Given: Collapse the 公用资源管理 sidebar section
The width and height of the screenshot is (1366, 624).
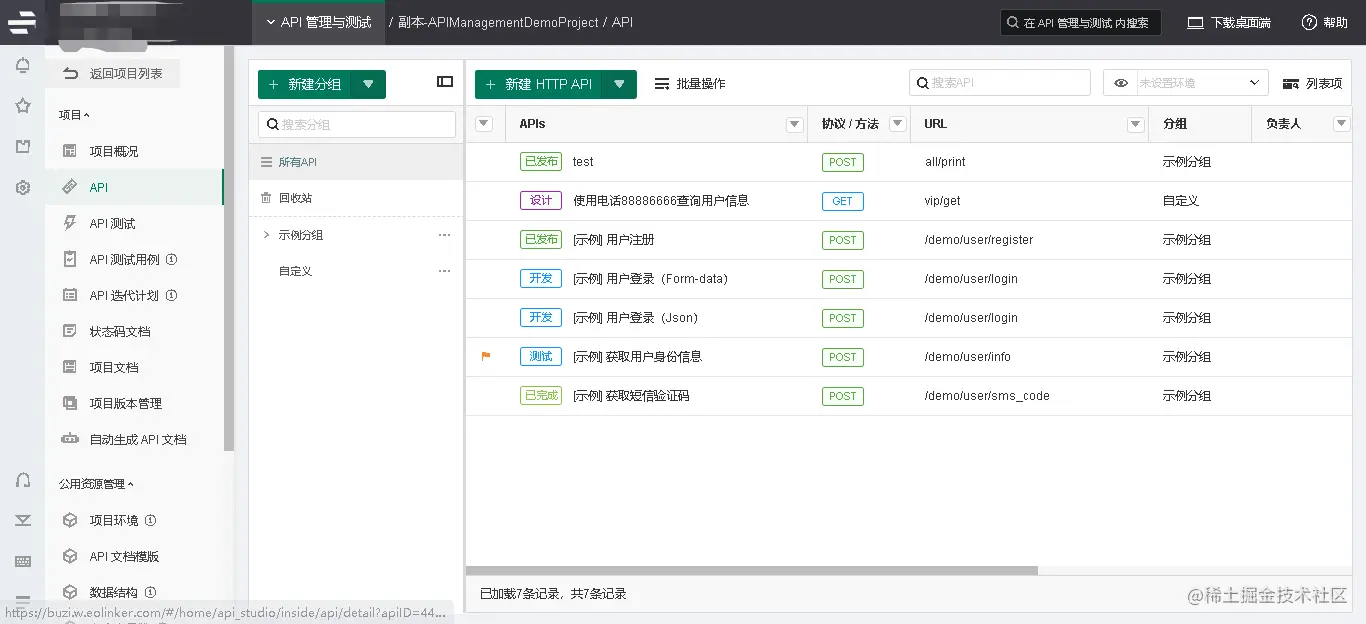Looking at the screenshot, I should [x=96, y=484].
